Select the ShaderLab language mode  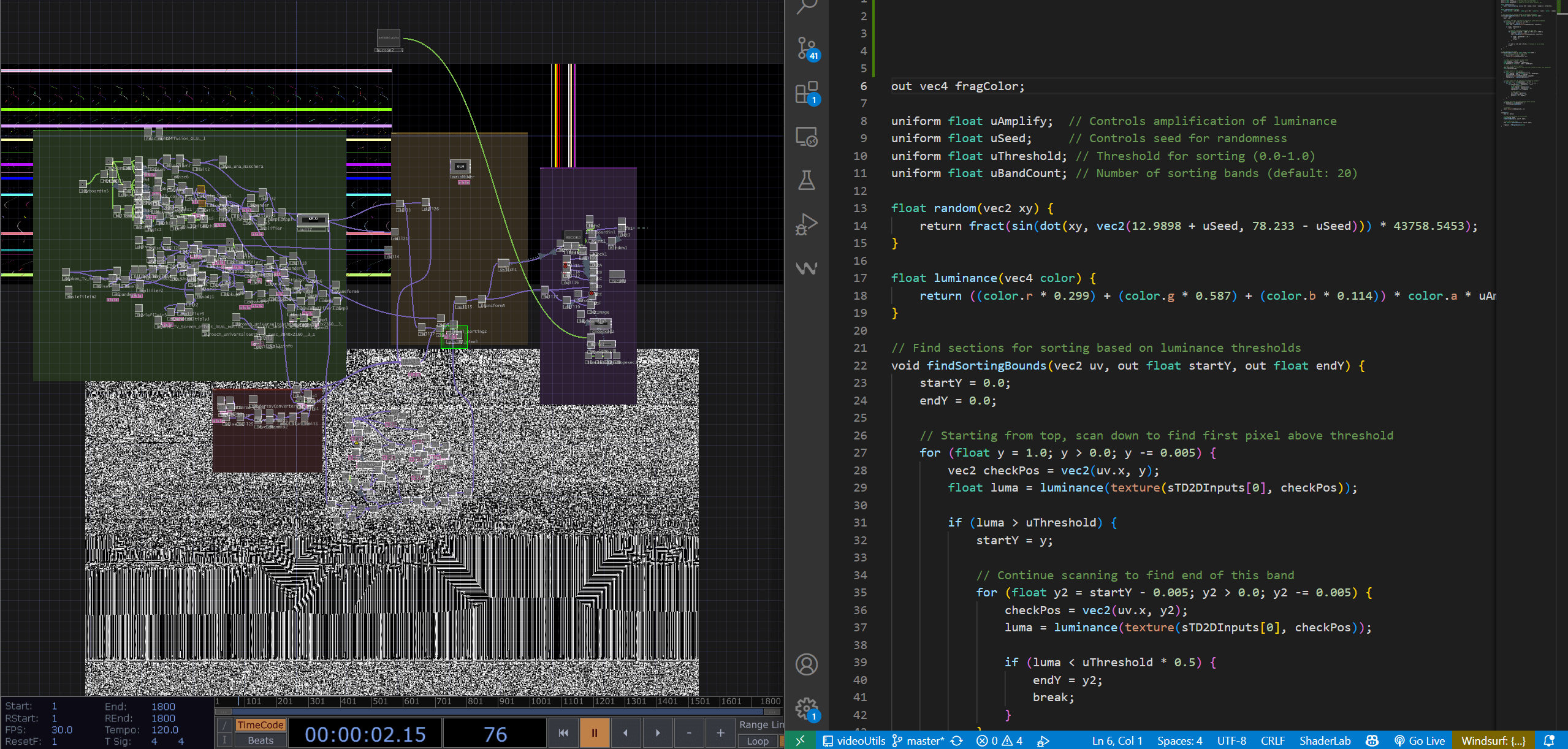point(1325,740)
